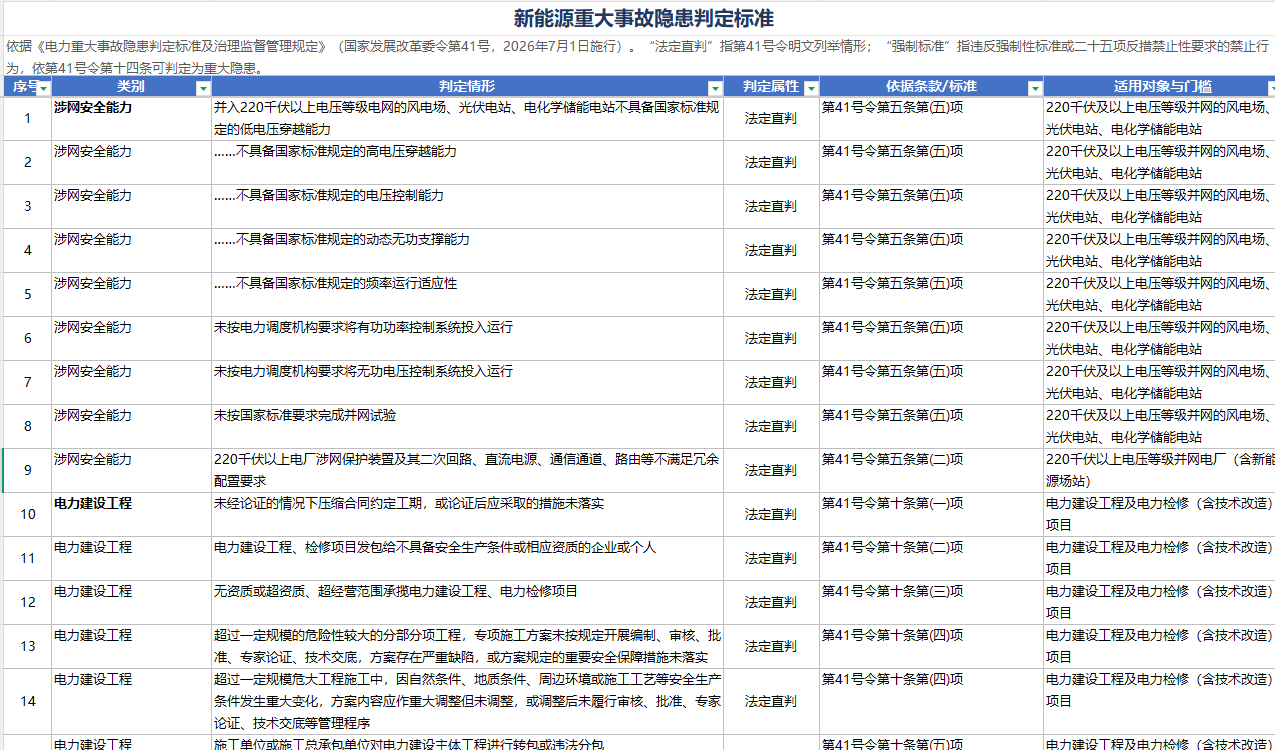This screenshot has height=750, width=1275.
Task: Select 法定直判 in row 4
Action: pos(771,251)
